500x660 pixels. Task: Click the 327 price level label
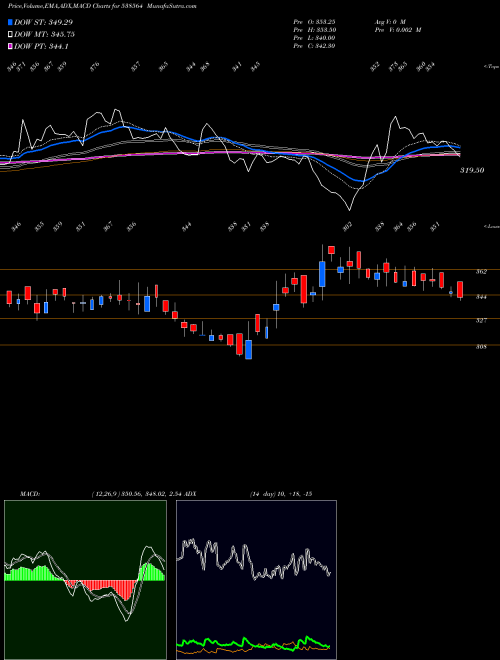pyautogui.click(x=481, y=320)
